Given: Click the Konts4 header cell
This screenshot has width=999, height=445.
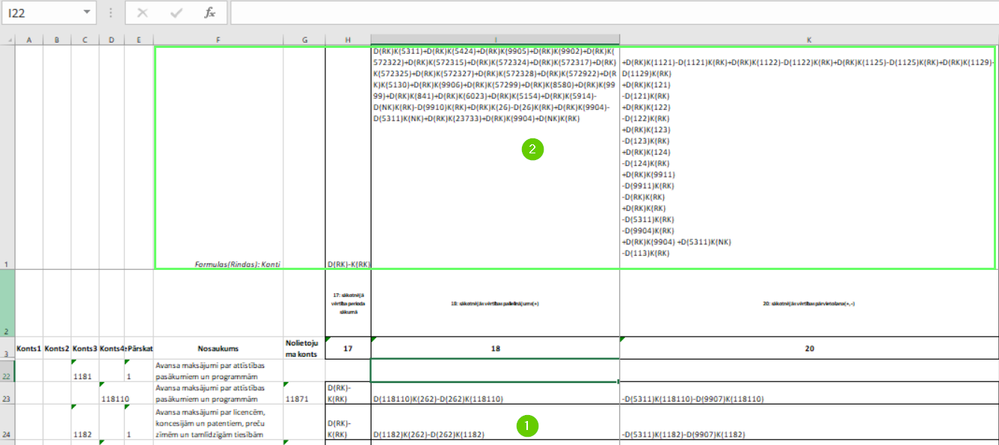Looking at the screenshot, I should click(x=111, y=348).
